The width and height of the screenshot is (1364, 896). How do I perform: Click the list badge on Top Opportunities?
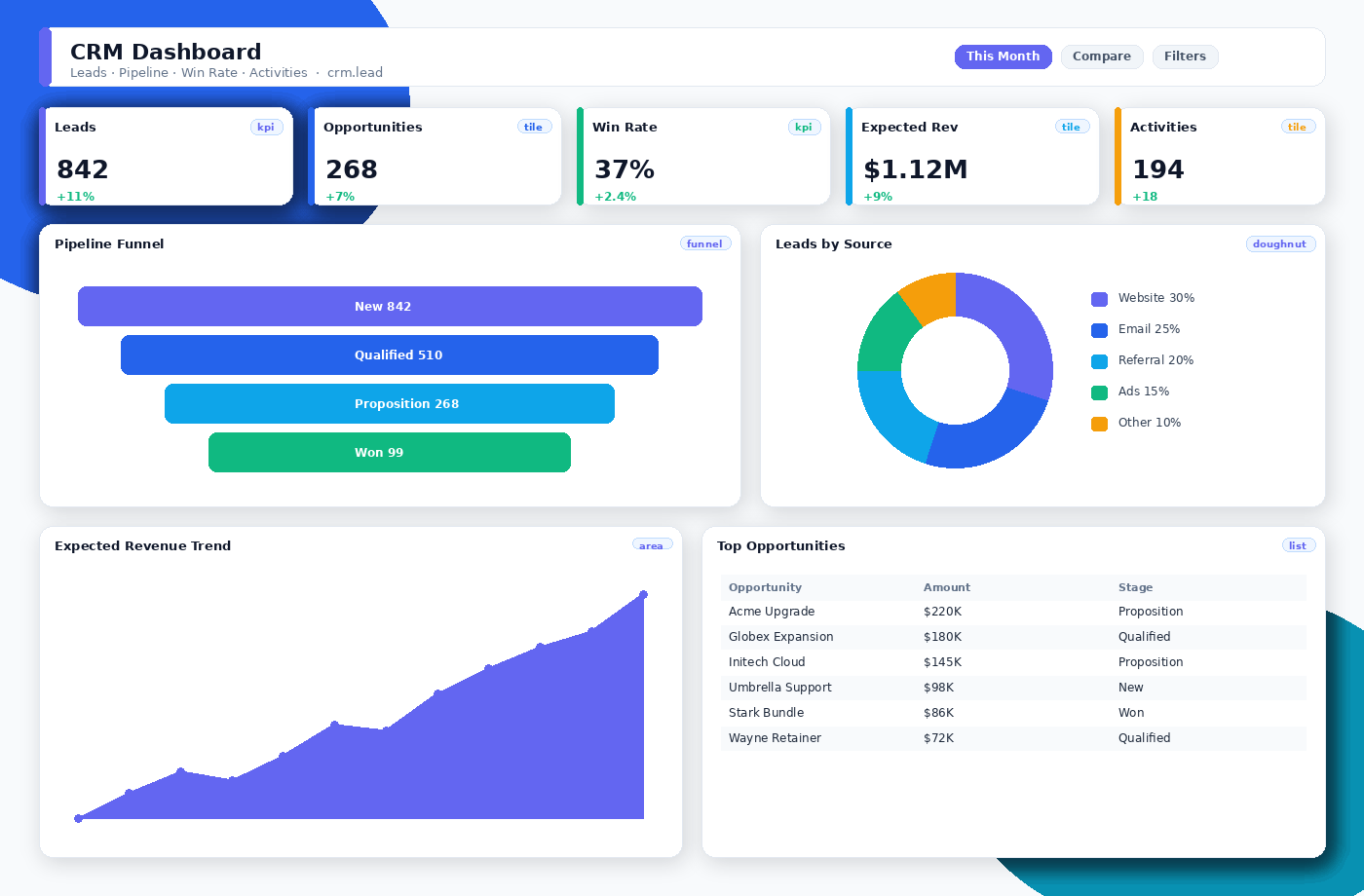[1298, 545]
